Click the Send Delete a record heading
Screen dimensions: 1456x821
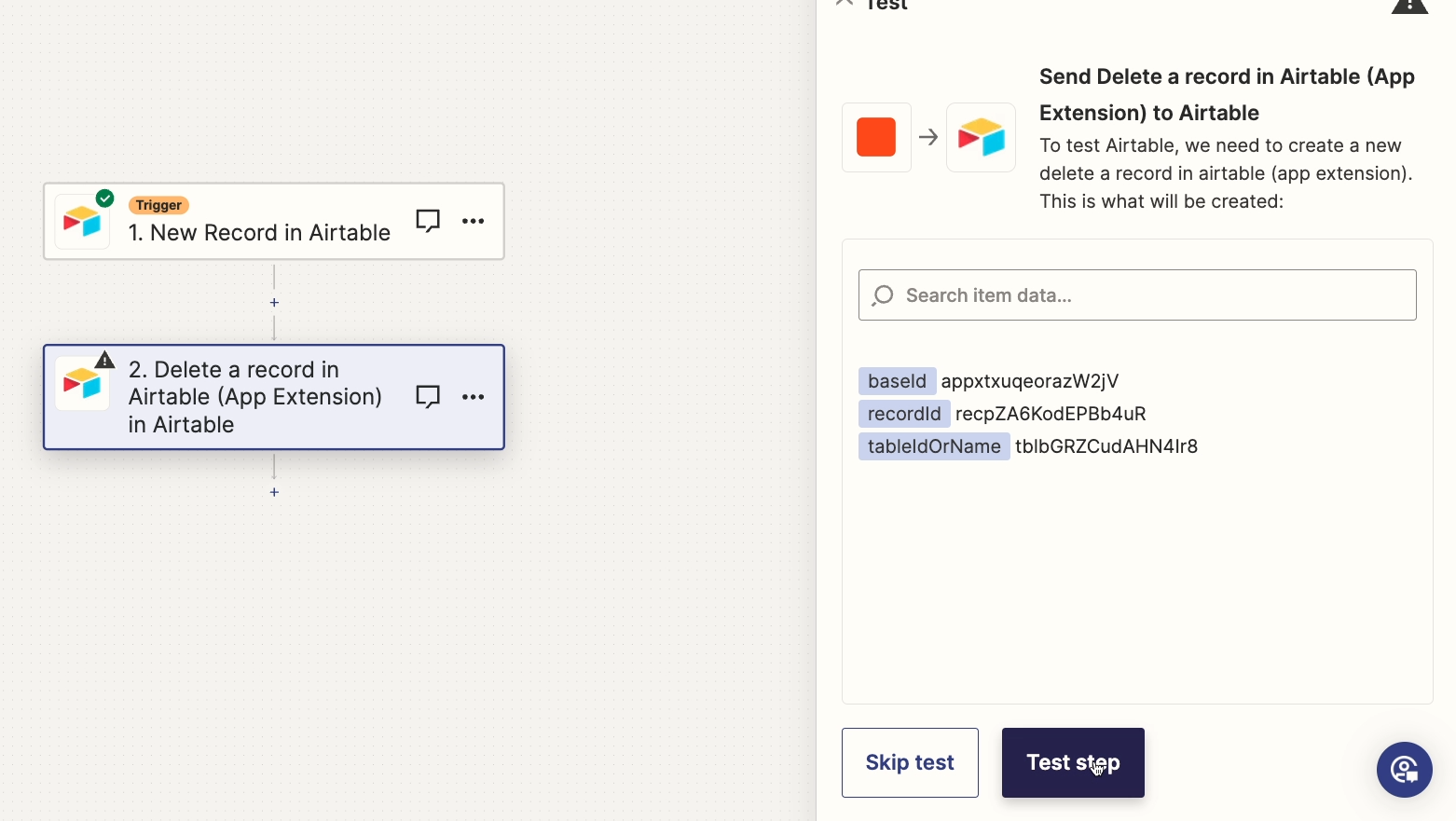[x=1227, y=94]
